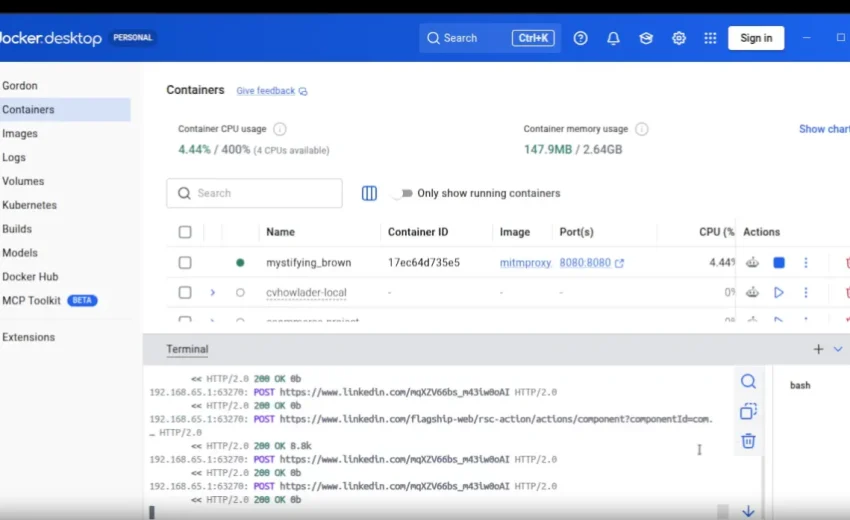Open the 8080:8080 port link
This screenshot has width=850, height=520.
click(591, 262)
